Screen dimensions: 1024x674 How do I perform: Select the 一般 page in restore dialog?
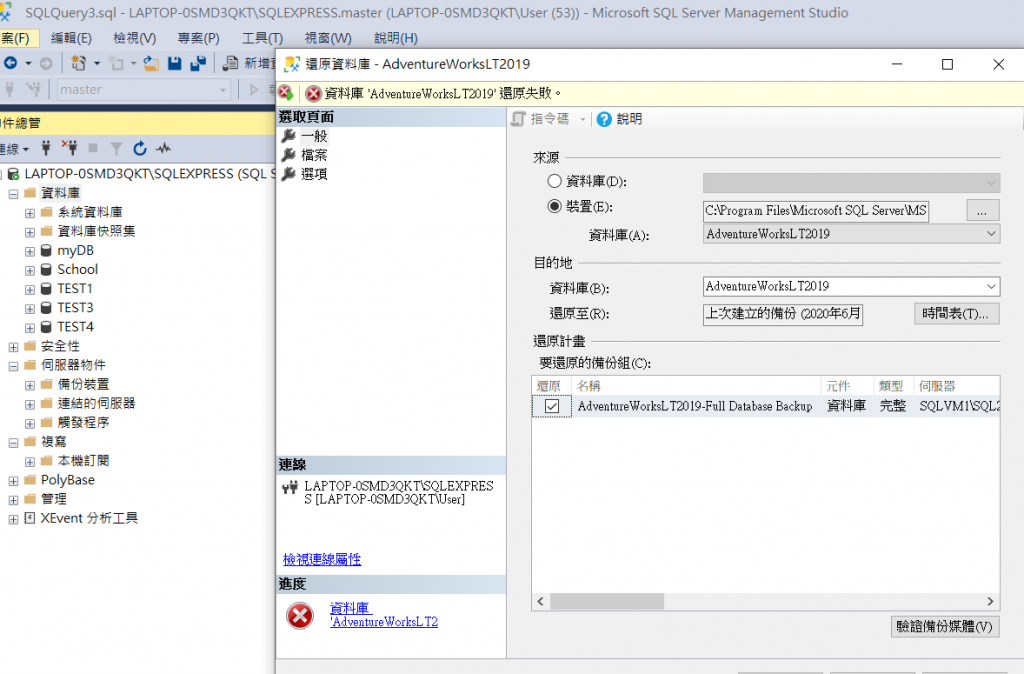click(x=314, y=136)
